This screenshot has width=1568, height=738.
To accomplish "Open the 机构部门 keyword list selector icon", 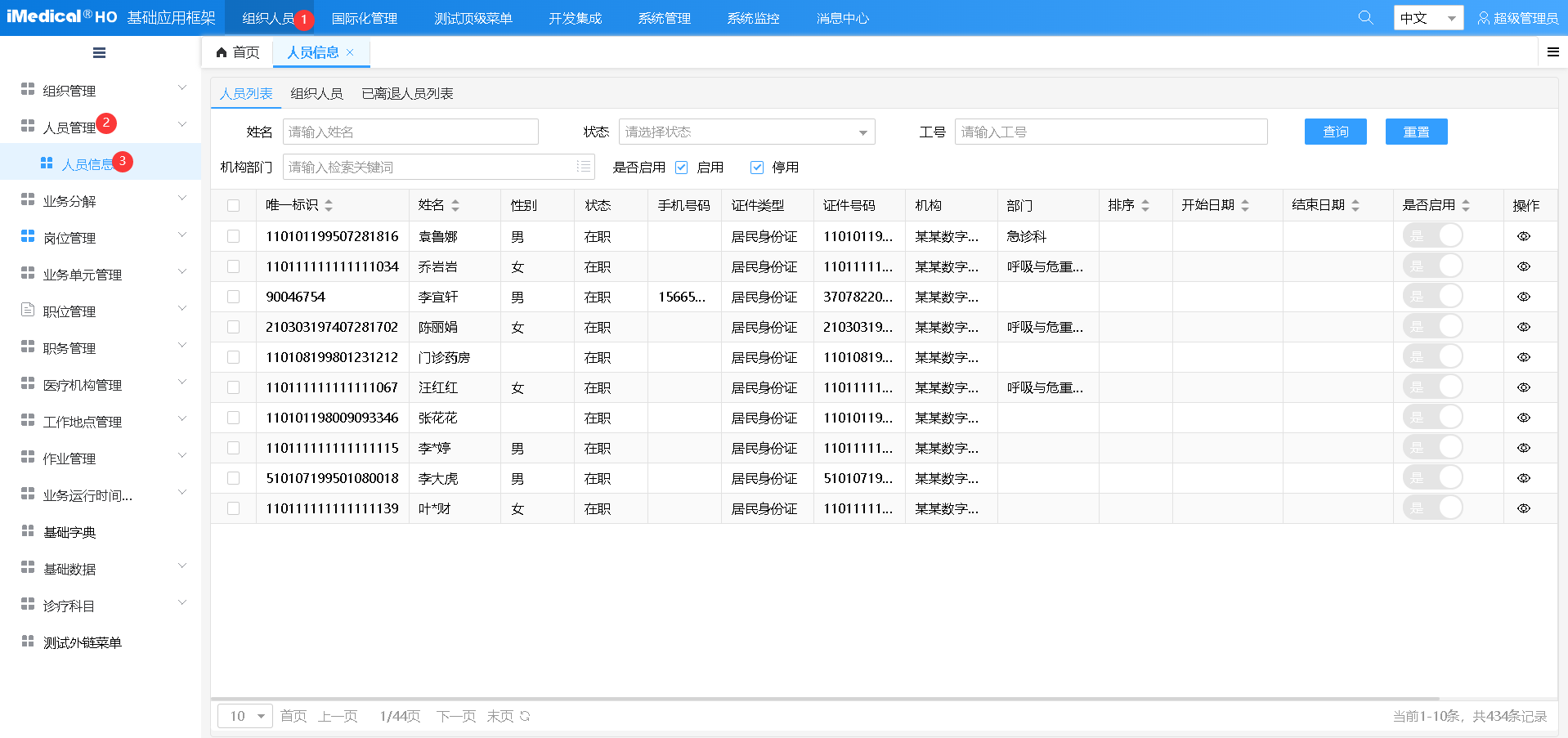I will pos(583,167).
